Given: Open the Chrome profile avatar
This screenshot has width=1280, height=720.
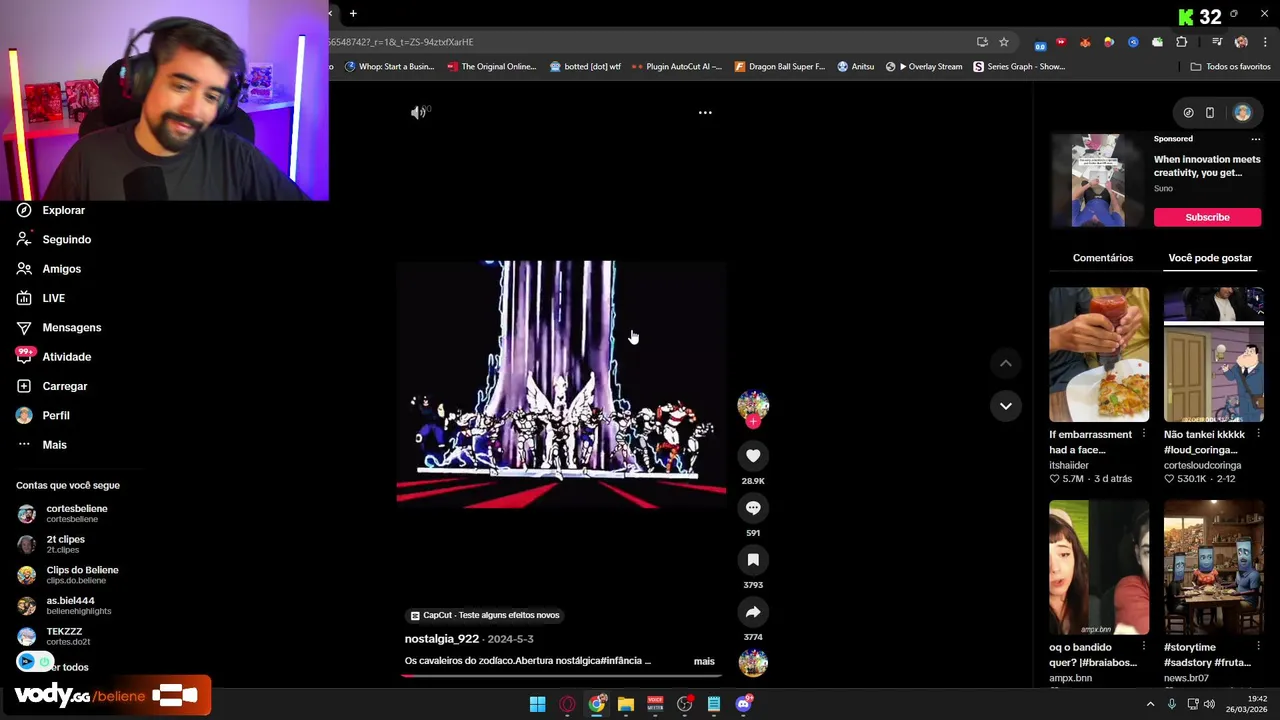Looking at the screenshot, I should (x=1241, y=42).
